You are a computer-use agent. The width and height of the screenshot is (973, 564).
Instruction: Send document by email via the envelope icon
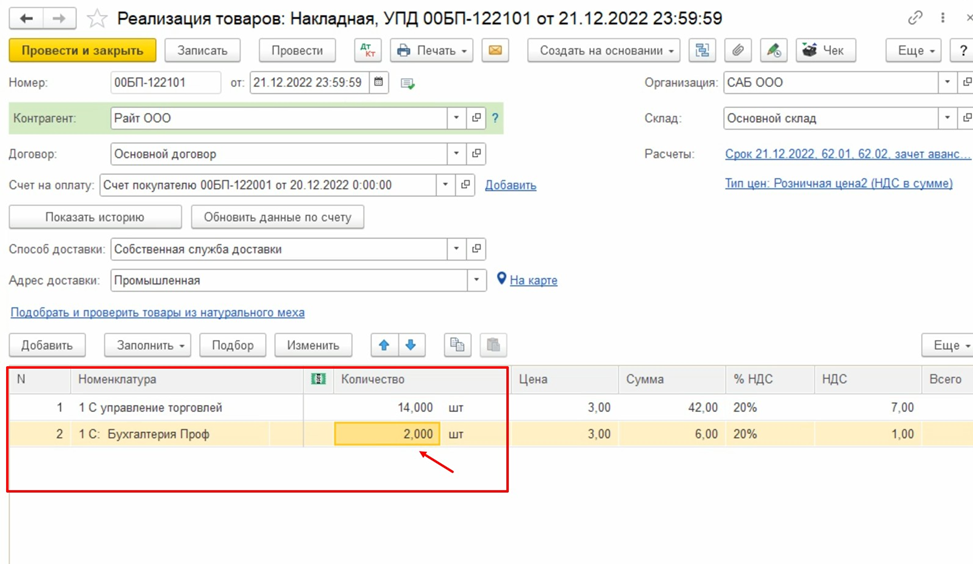click(495, 50)
